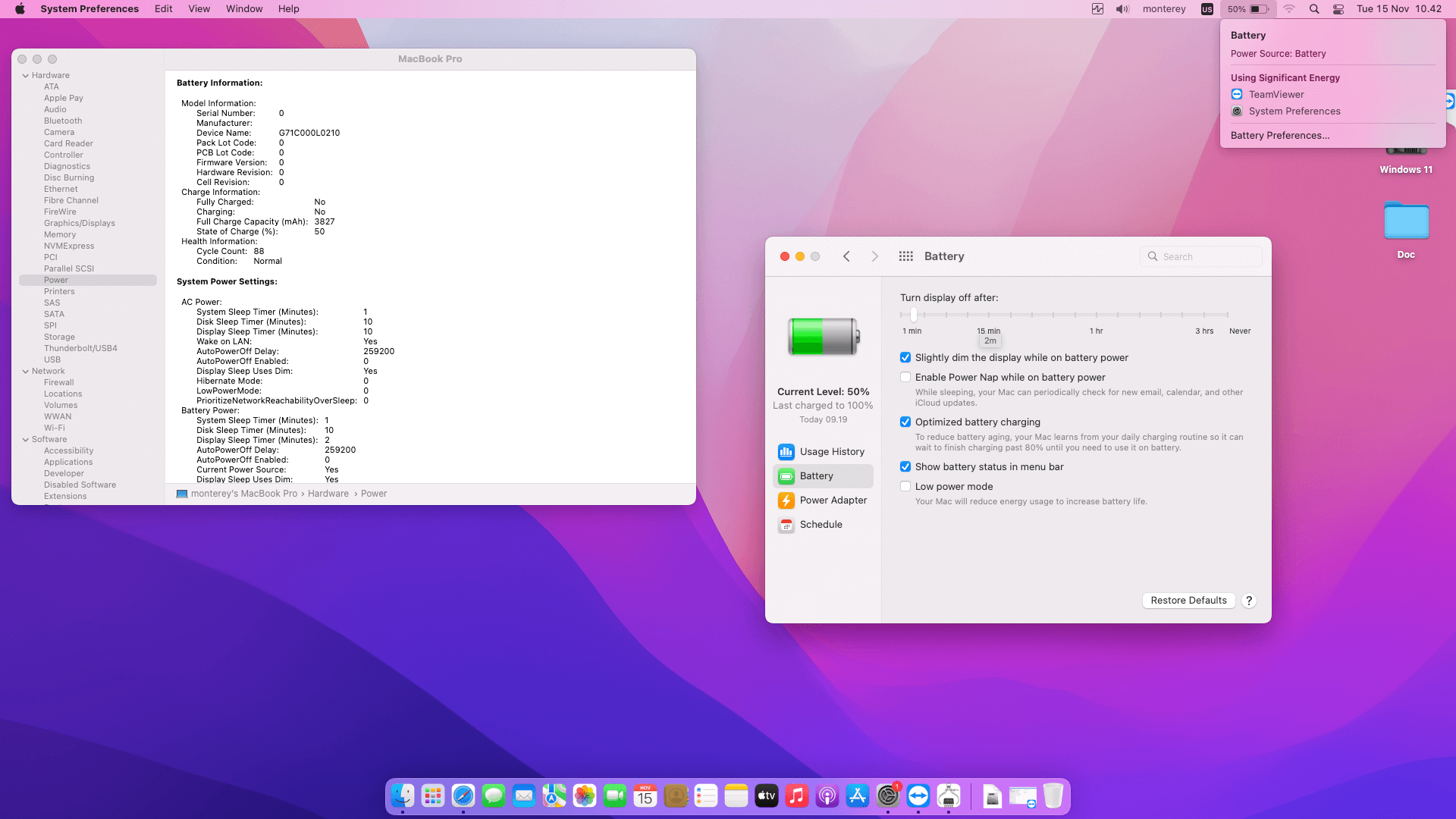
Task: Open Notes from the Dock
Action: 736,795
